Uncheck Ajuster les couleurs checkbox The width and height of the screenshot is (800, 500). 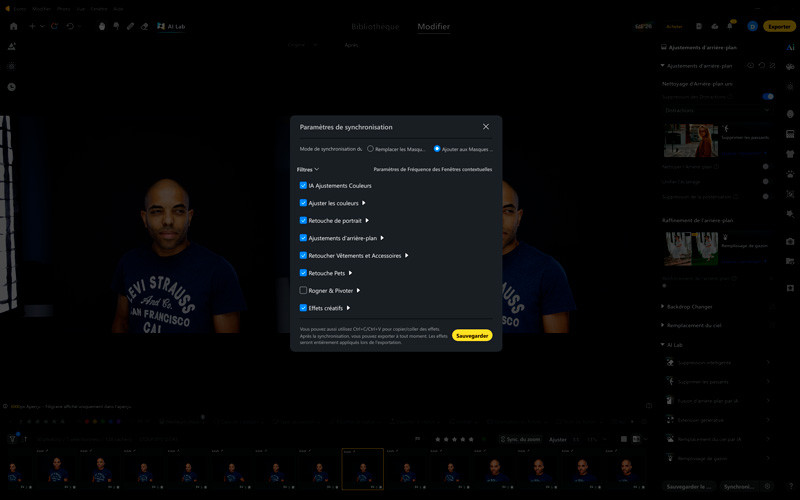pos(303,203)
